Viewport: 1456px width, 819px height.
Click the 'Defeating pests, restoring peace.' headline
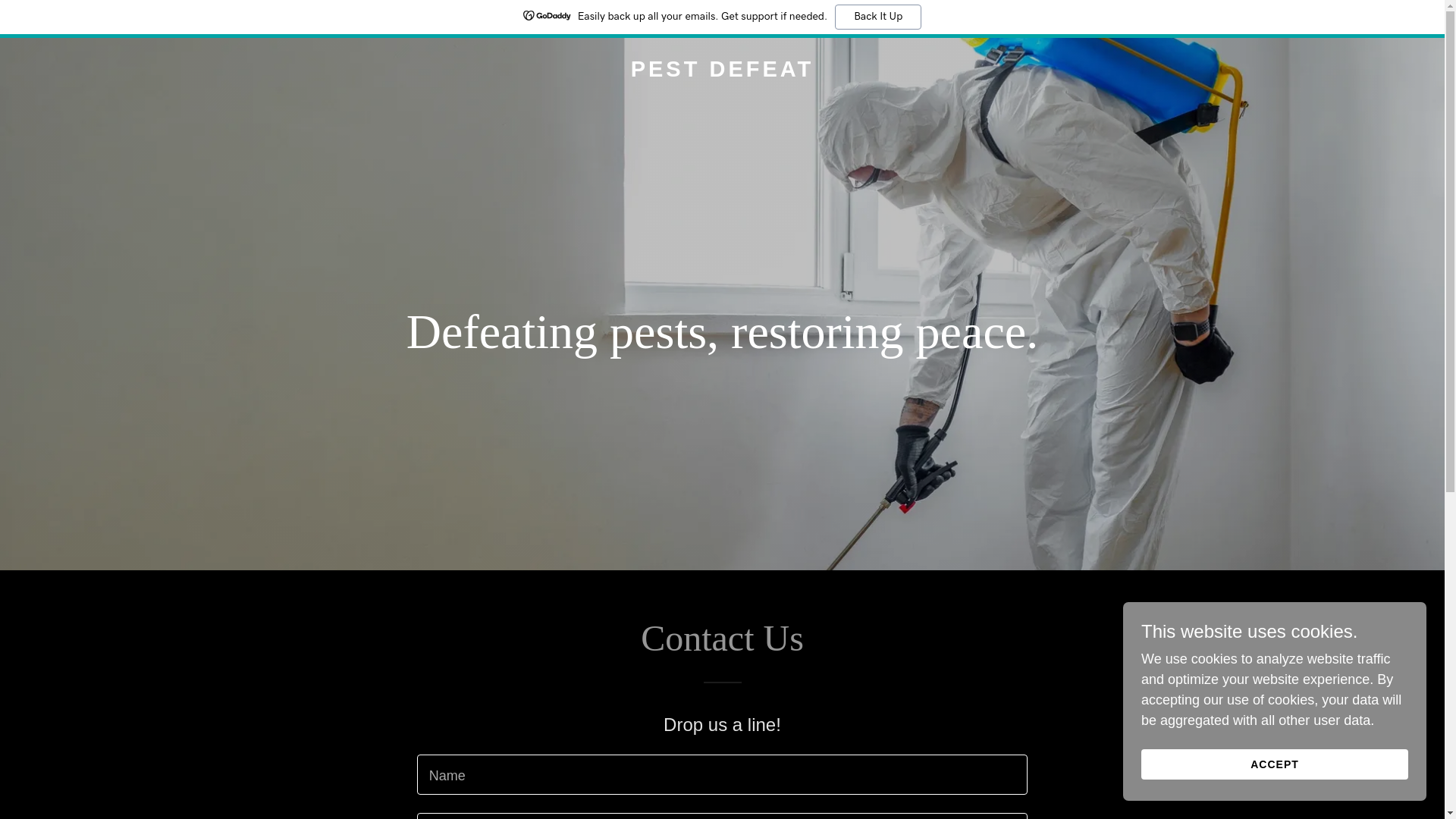coord(722,332)
